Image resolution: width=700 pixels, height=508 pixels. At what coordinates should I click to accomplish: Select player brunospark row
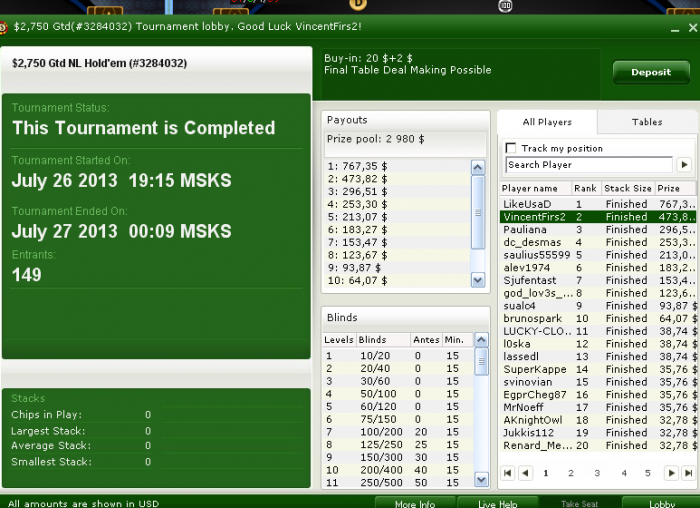pyautogui.click(x=598, y=318)
